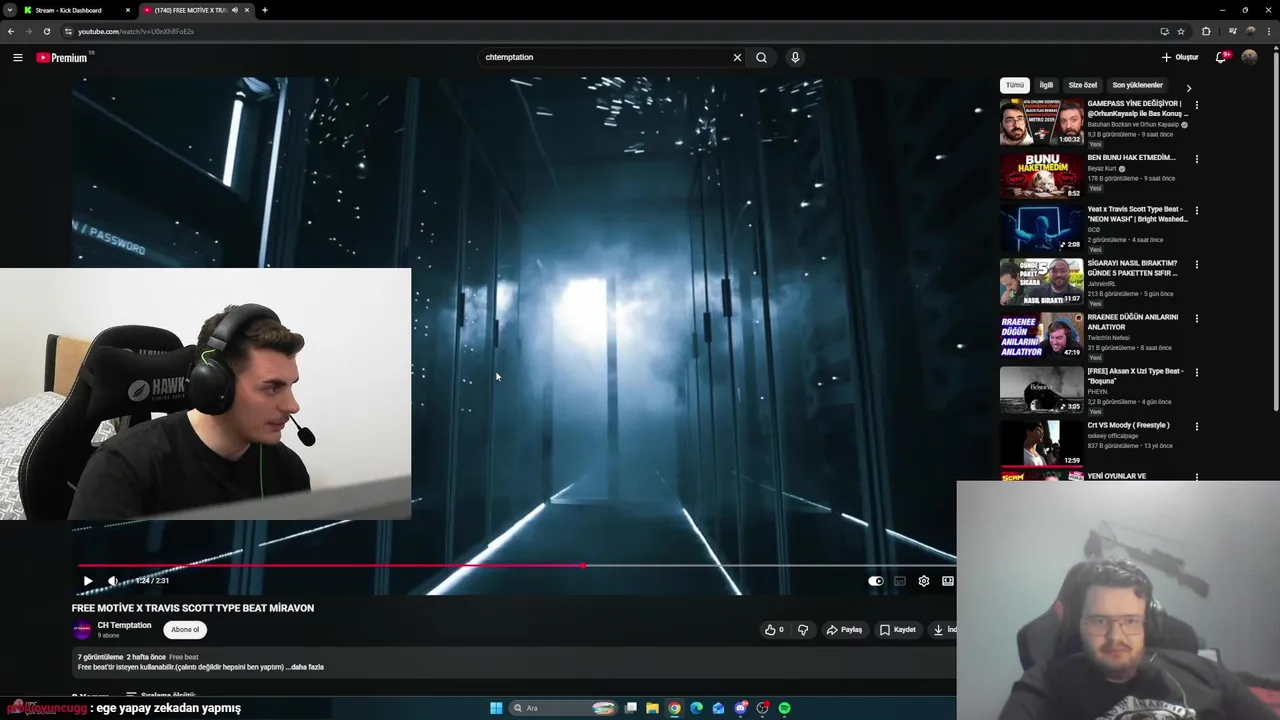Open options for SİGARAYI NASIL BIRAKTIM video
The image size is (1280, 720).
(x=1197, y=265)
